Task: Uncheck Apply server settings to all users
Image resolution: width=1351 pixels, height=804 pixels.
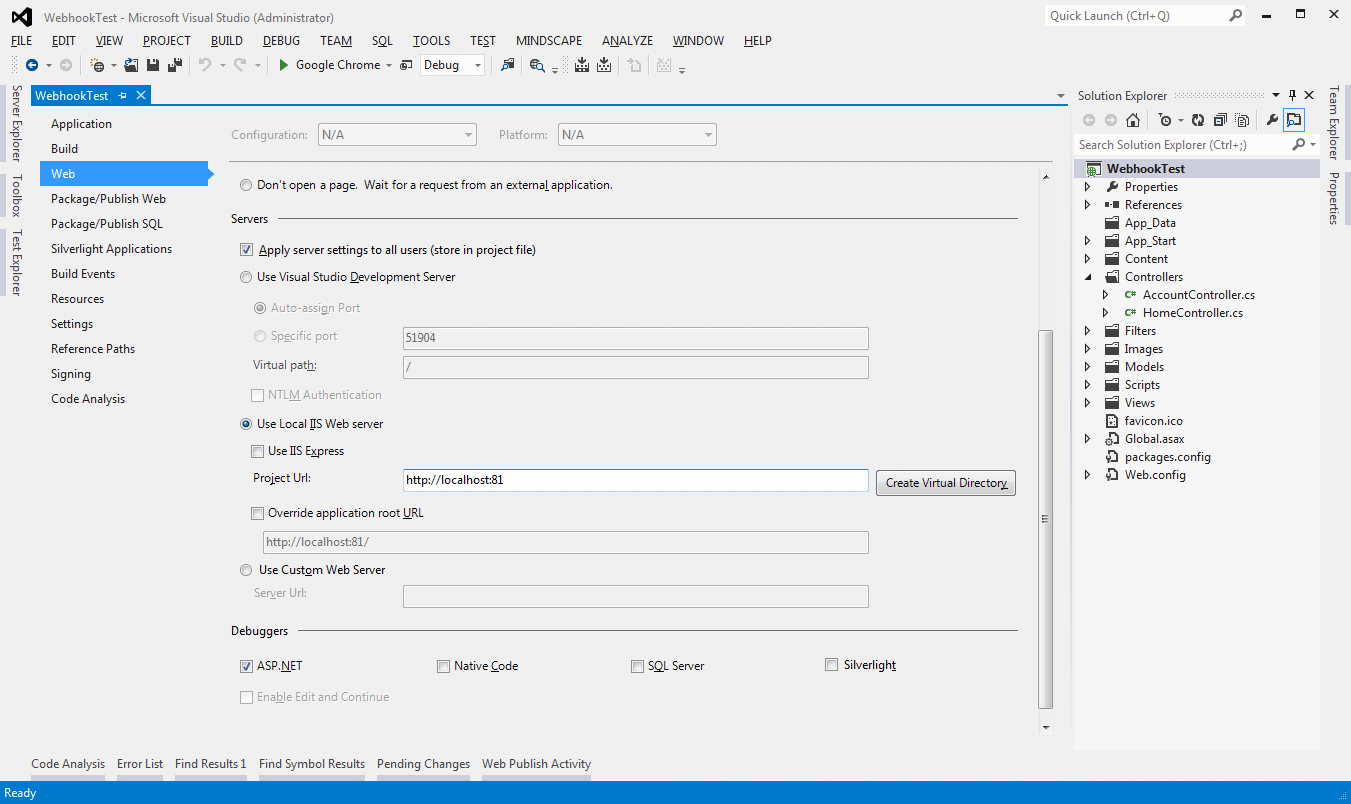Action: tap(246, 249)
